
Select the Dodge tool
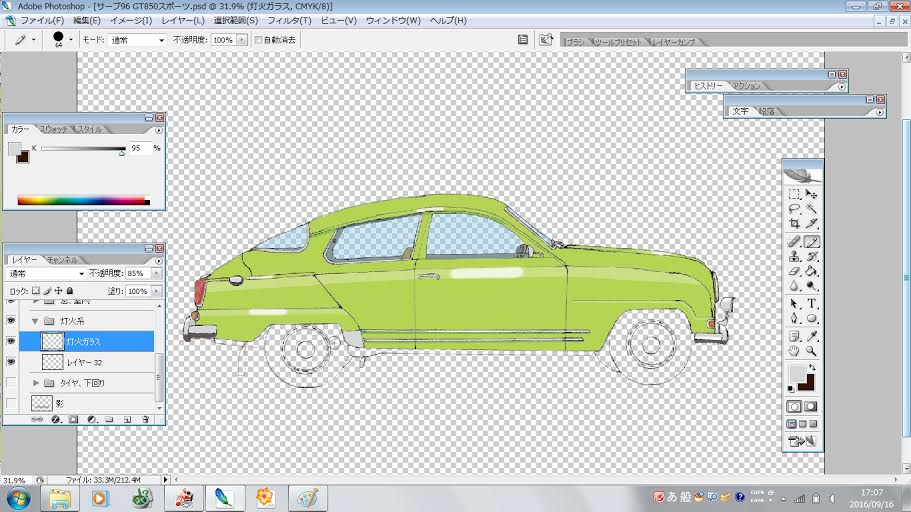click(811, 285)
